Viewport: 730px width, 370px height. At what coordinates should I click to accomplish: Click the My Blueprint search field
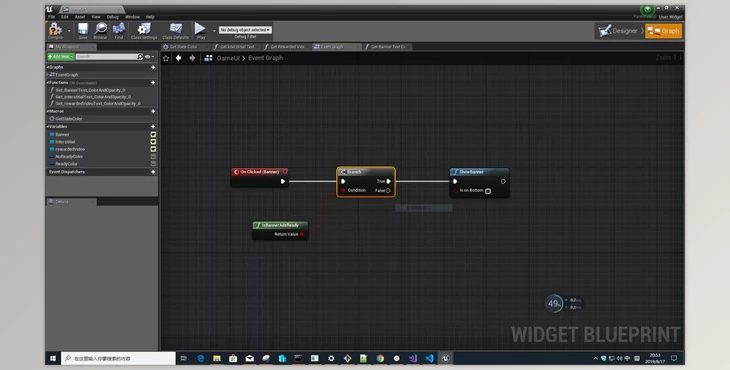[107, 57]
